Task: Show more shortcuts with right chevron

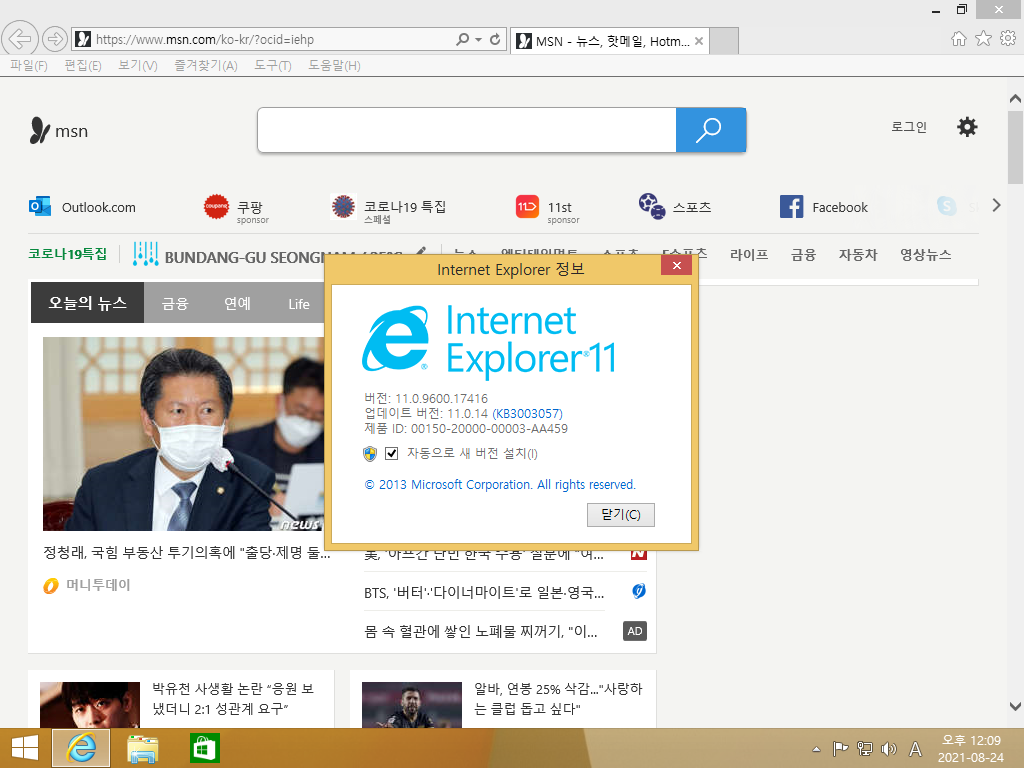Action: [x=997, y=205]
